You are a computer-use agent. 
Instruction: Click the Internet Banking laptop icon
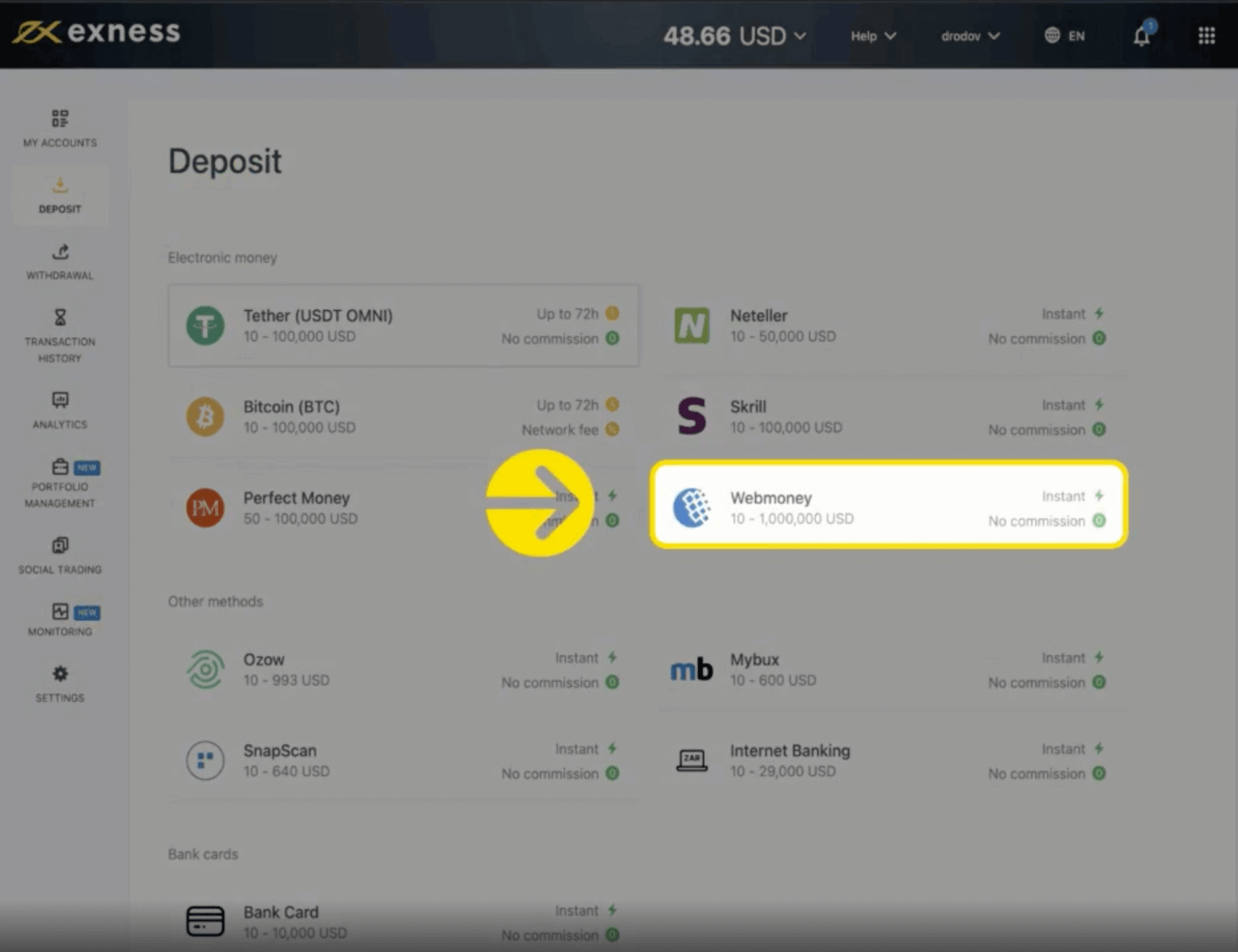pos(692,761)
